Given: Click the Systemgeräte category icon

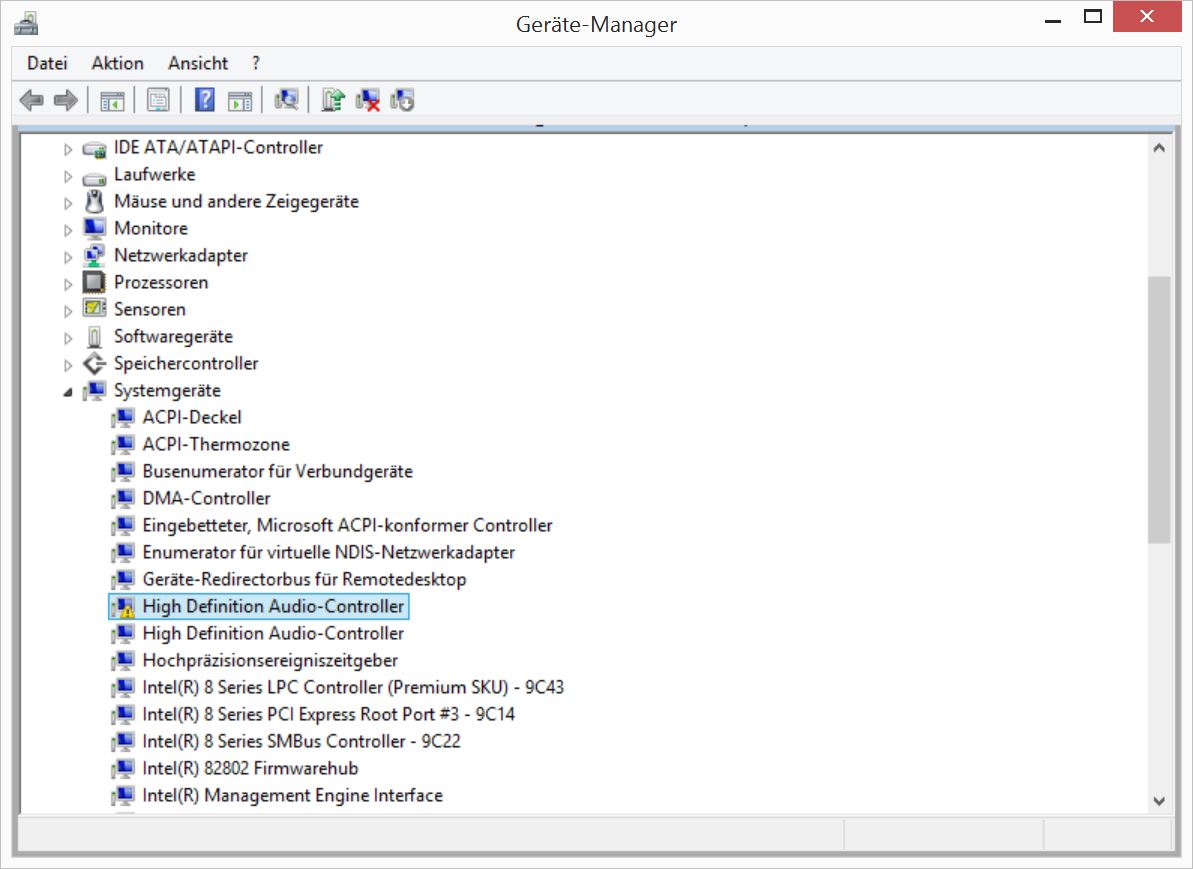Looking at the screenshot, I should (94, 390).
